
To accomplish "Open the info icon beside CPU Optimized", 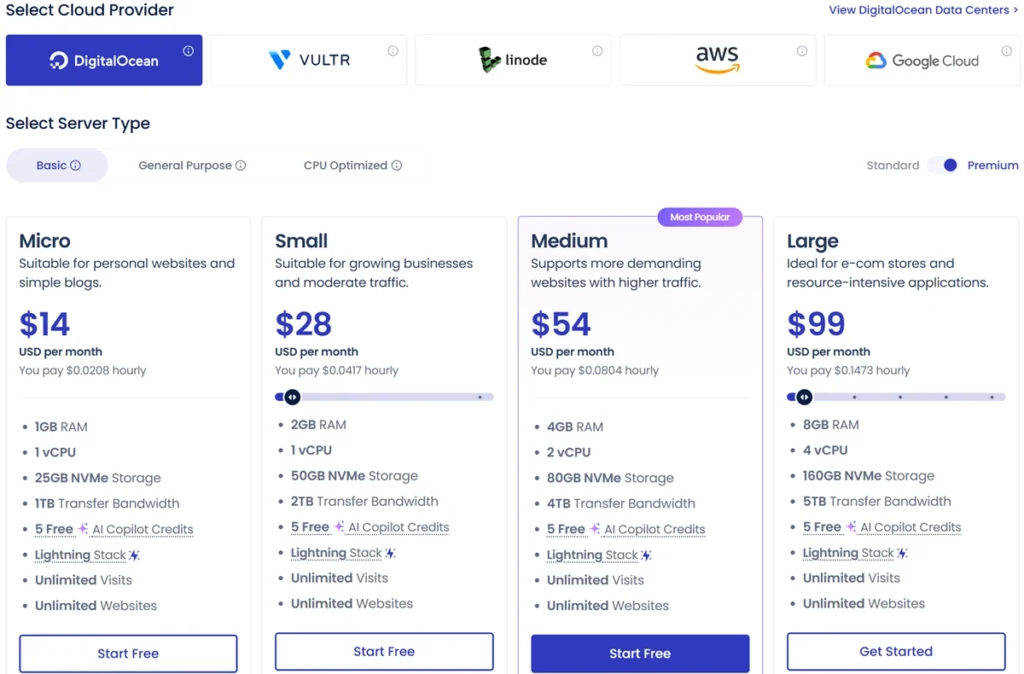I will 397,165.
